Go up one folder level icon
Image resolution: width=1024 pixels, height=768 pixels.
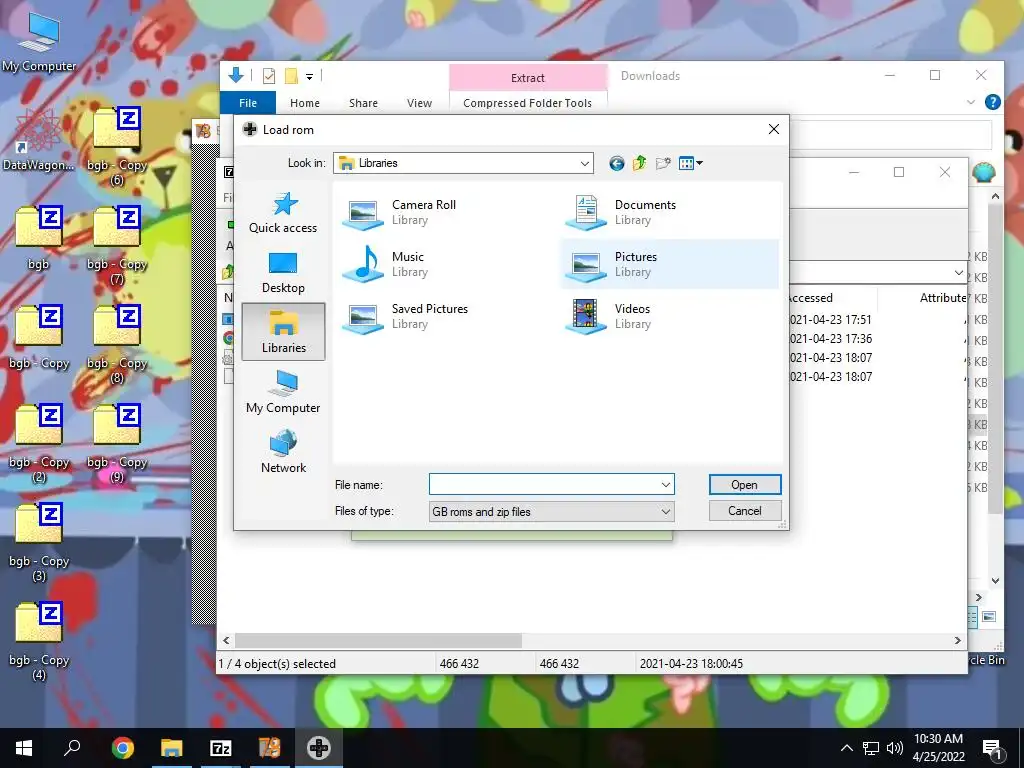[x=639, y=163]
